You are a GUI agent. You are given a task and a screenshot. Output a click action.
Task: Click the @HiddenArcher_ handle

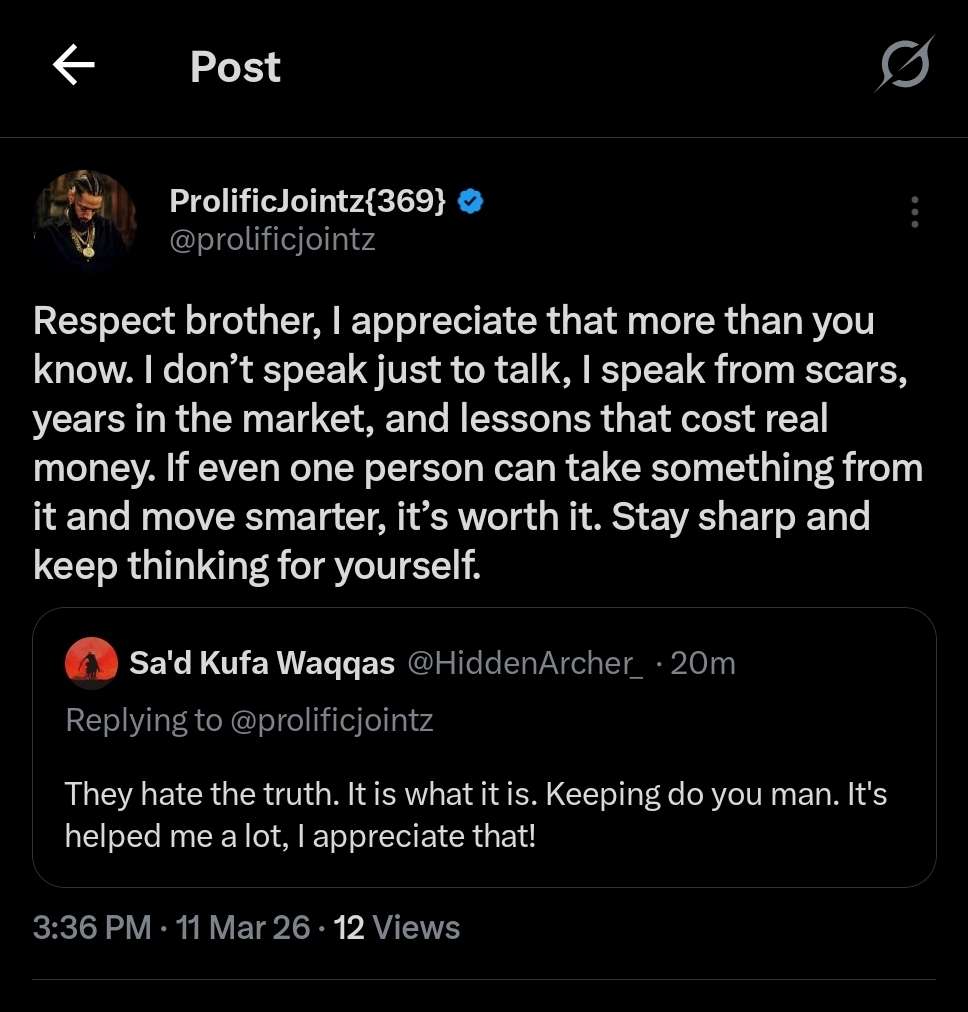(x=524, y=663)
